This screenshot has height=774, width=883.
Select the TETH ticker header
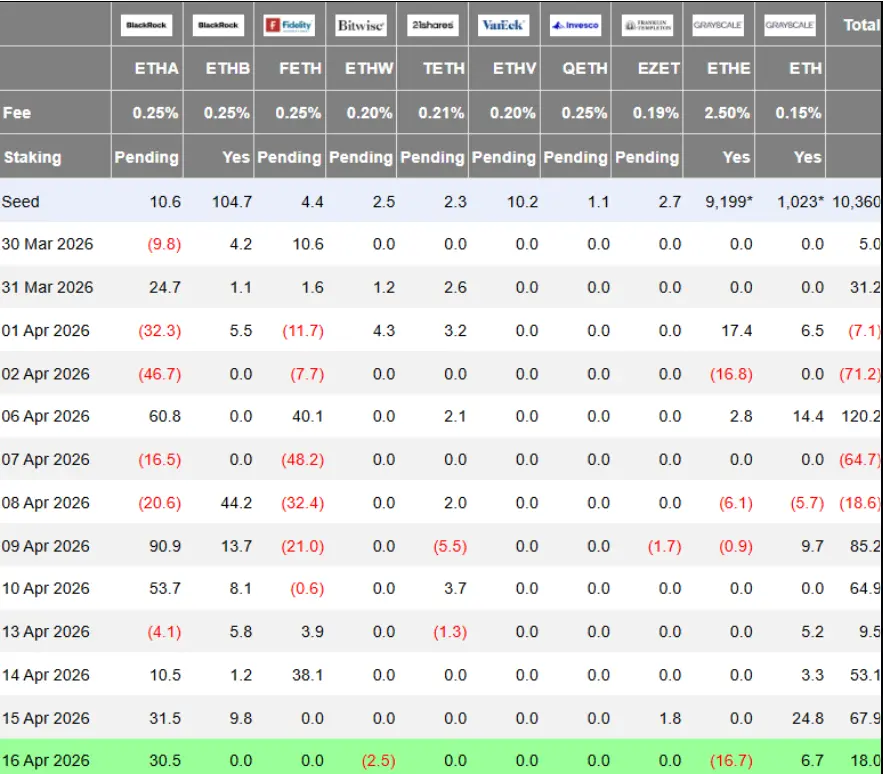(444, 69)
